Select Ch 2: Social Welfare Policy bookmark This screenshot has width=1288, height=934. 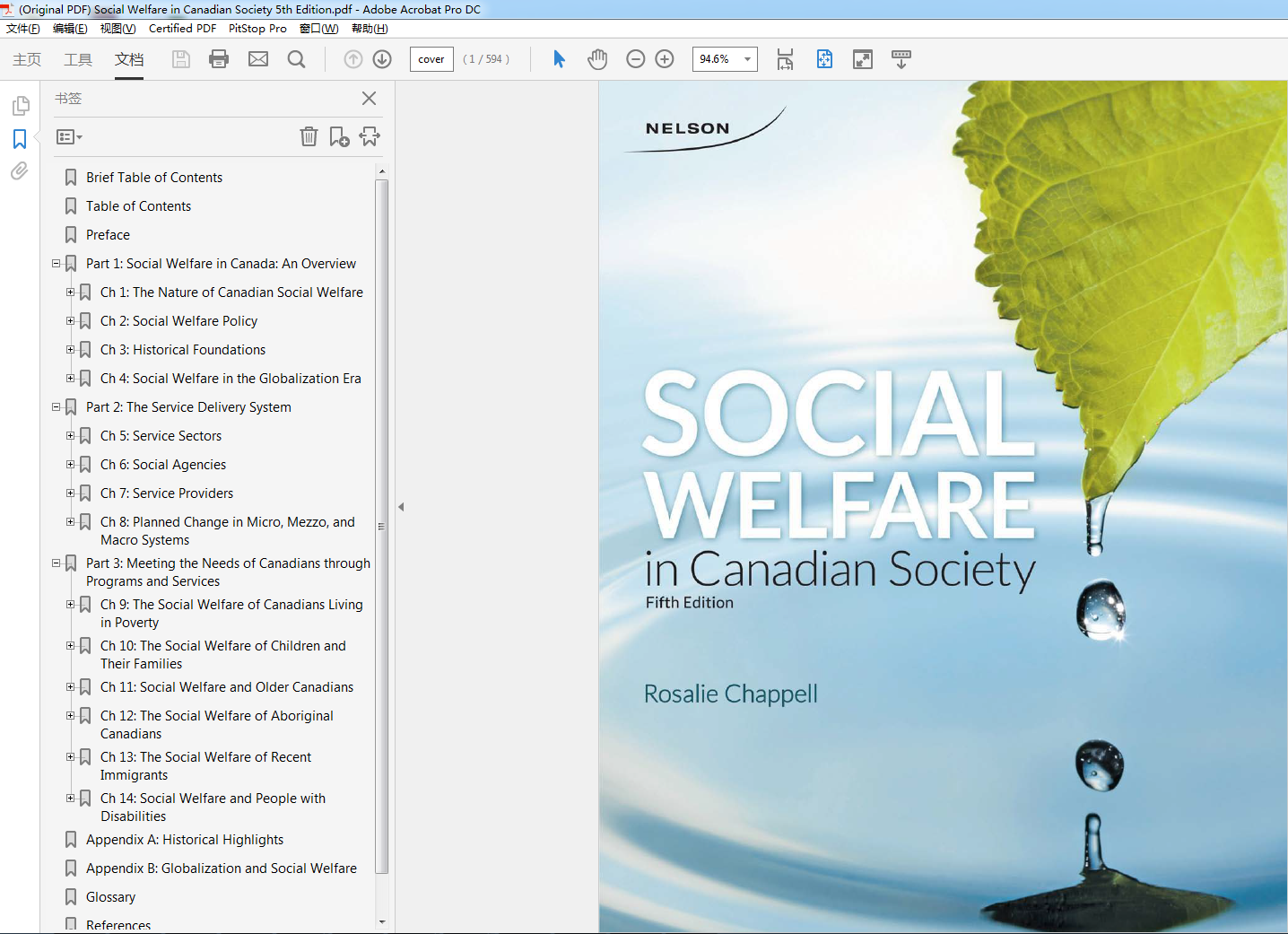point(178,321)
